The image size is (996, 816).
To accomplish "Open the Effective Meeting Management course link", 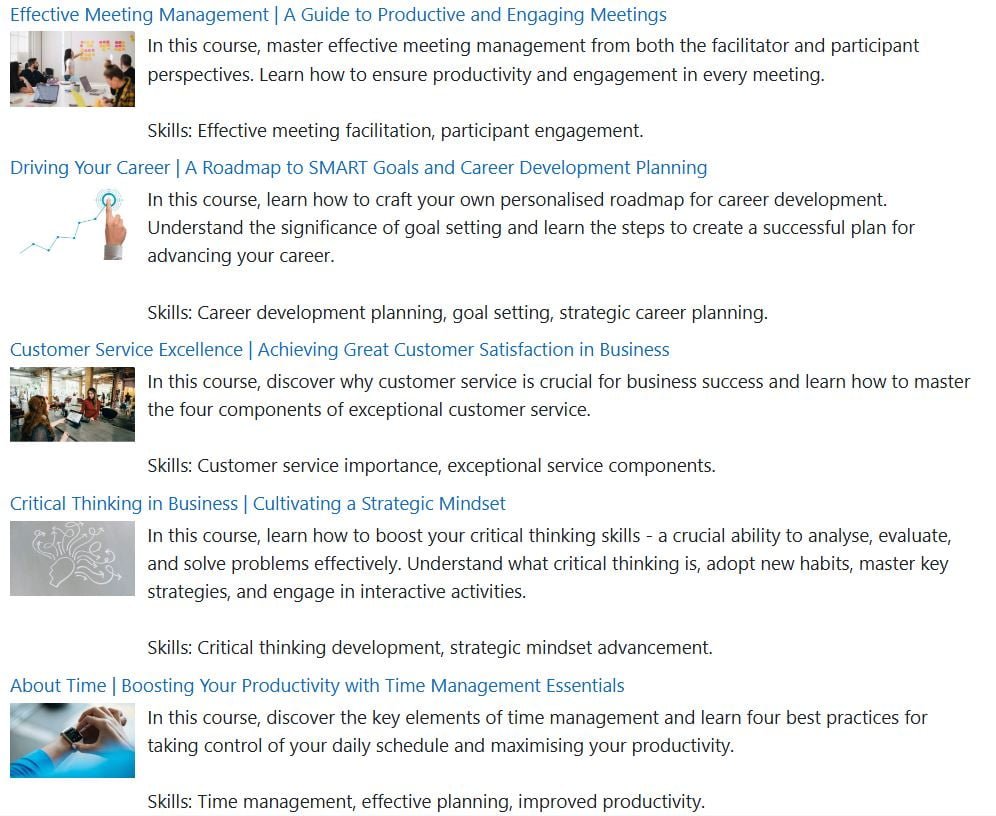I will (338, 15).
